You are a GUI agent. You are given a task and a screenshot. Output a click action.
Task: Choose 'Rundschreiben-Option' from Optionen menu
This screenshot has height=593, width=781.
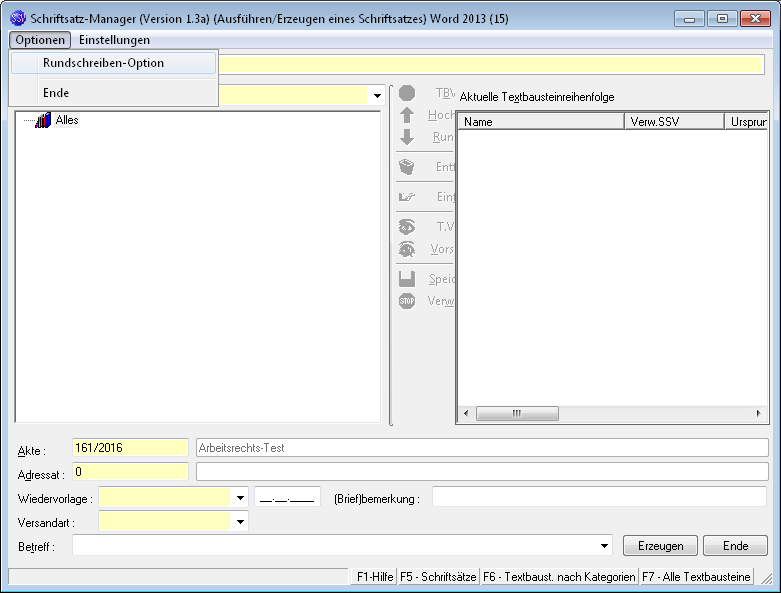[x=103, y=63]
